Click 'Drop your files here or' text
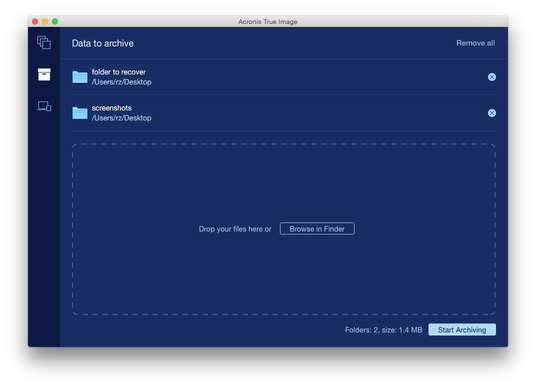536x387 pixels. (x=235, y=229)
